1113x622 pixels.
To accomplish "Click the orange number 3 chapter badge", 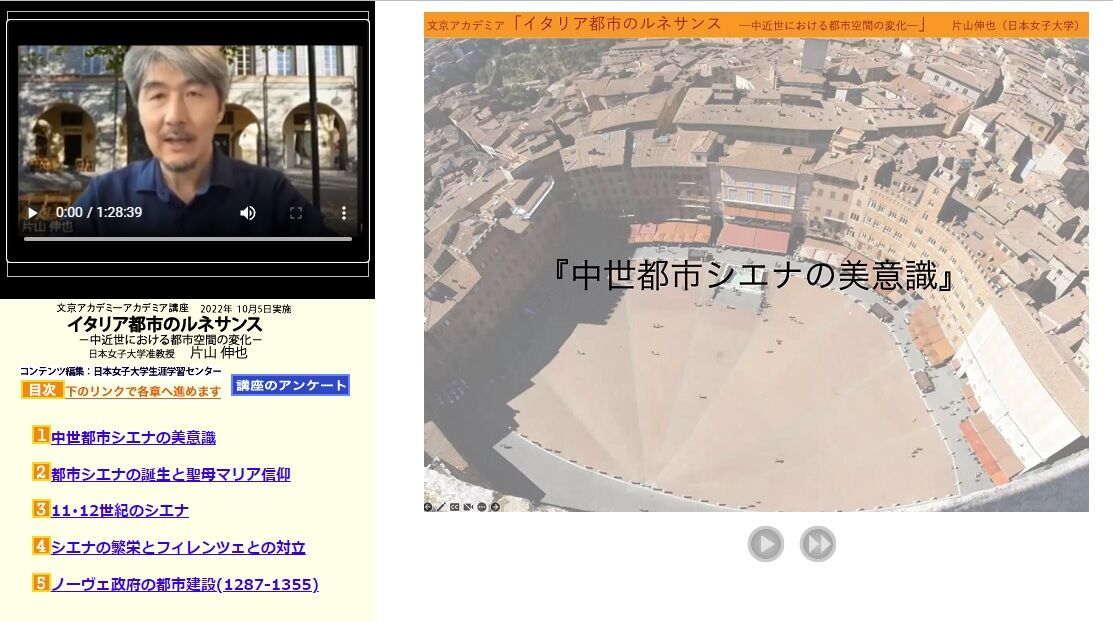I will click(x=41, y=508).
